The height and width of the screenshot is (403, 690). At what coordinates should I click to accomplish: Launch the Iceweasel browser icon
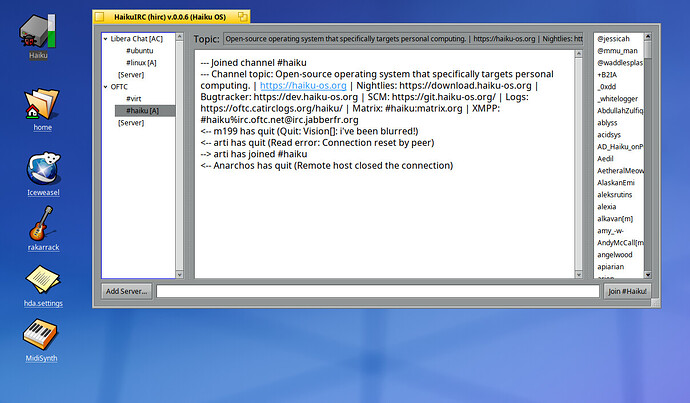point(43,170)
